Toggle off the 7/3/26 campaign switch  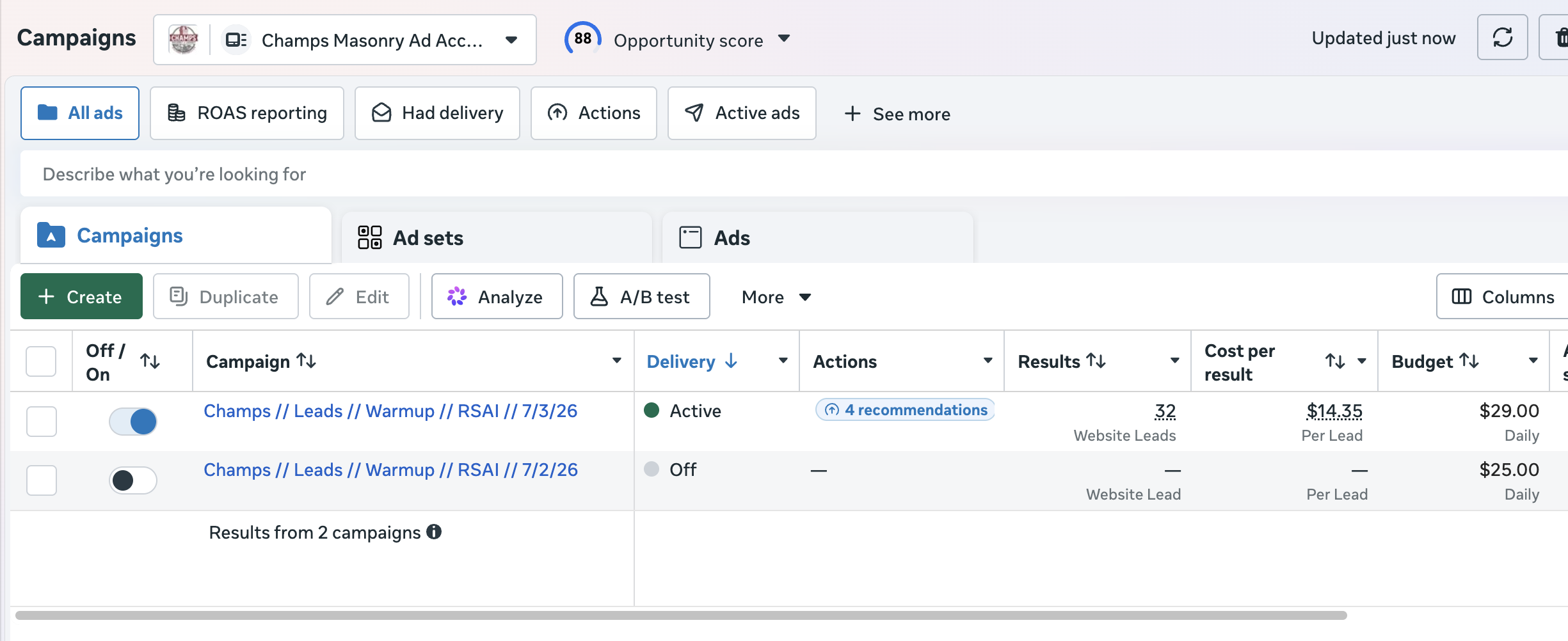point(133,422)
